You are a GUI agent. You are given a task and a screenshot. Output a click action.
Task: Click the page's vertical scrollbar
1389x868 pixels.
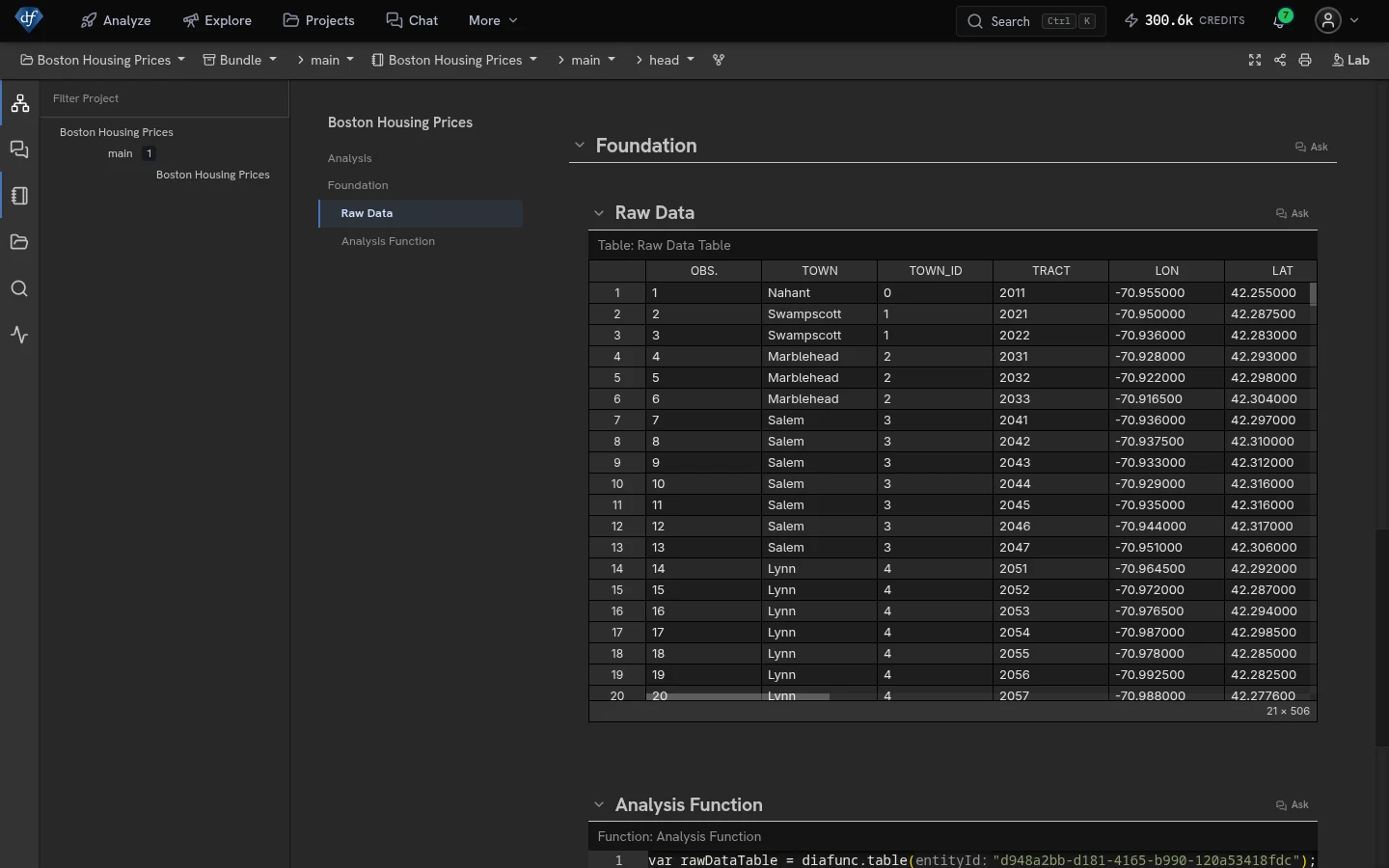1382,637
